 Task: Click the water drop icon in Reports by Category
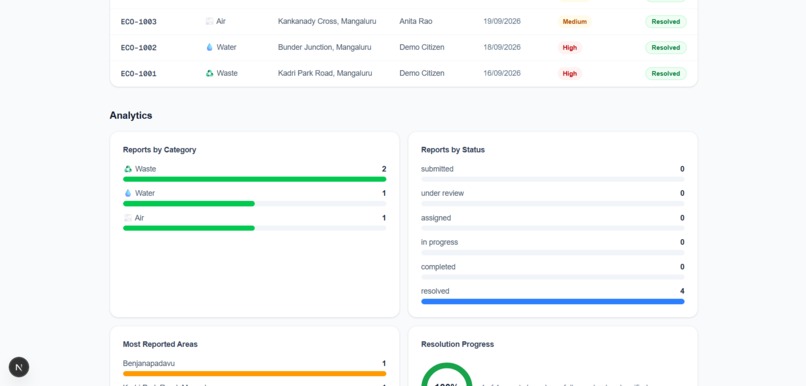coord(128,193)
